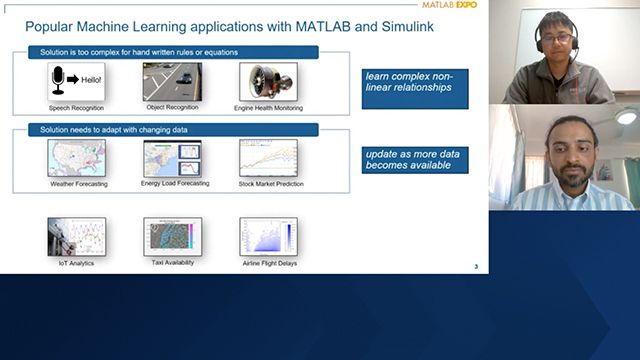
Task: Open the Weather Forecasting map thumbnail
Action: pyautogui.click(x=76, y=158)
